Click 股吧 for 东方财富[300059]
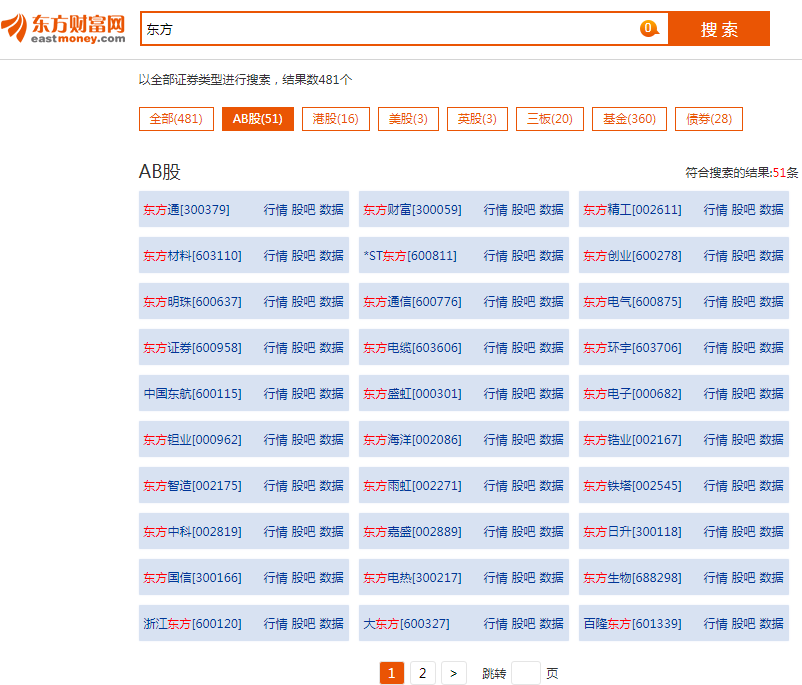This screenshot has height=685, width=802. click(x=523, y=210)
